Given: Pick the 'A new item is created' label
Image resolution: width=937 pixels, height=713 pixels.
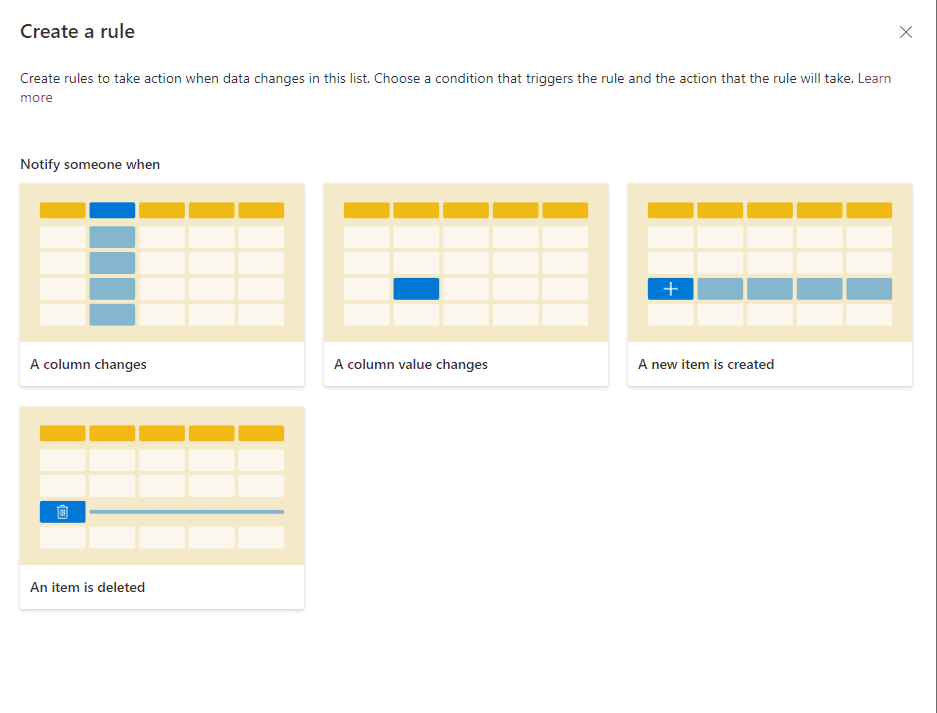Looking at the screenshot, I should (706, 364).
